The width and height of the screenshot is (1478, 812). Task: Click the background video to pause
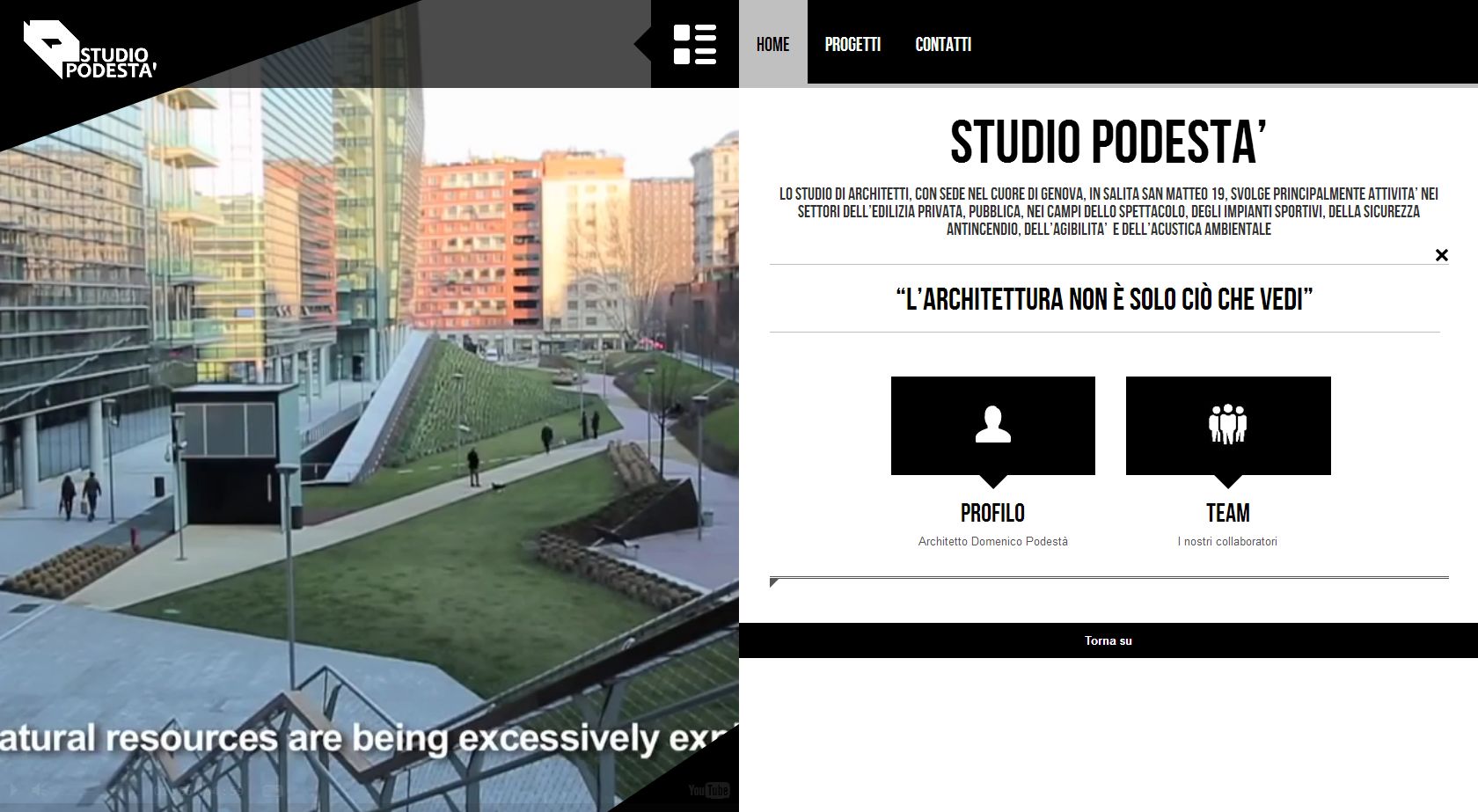(x=369, y=440)
